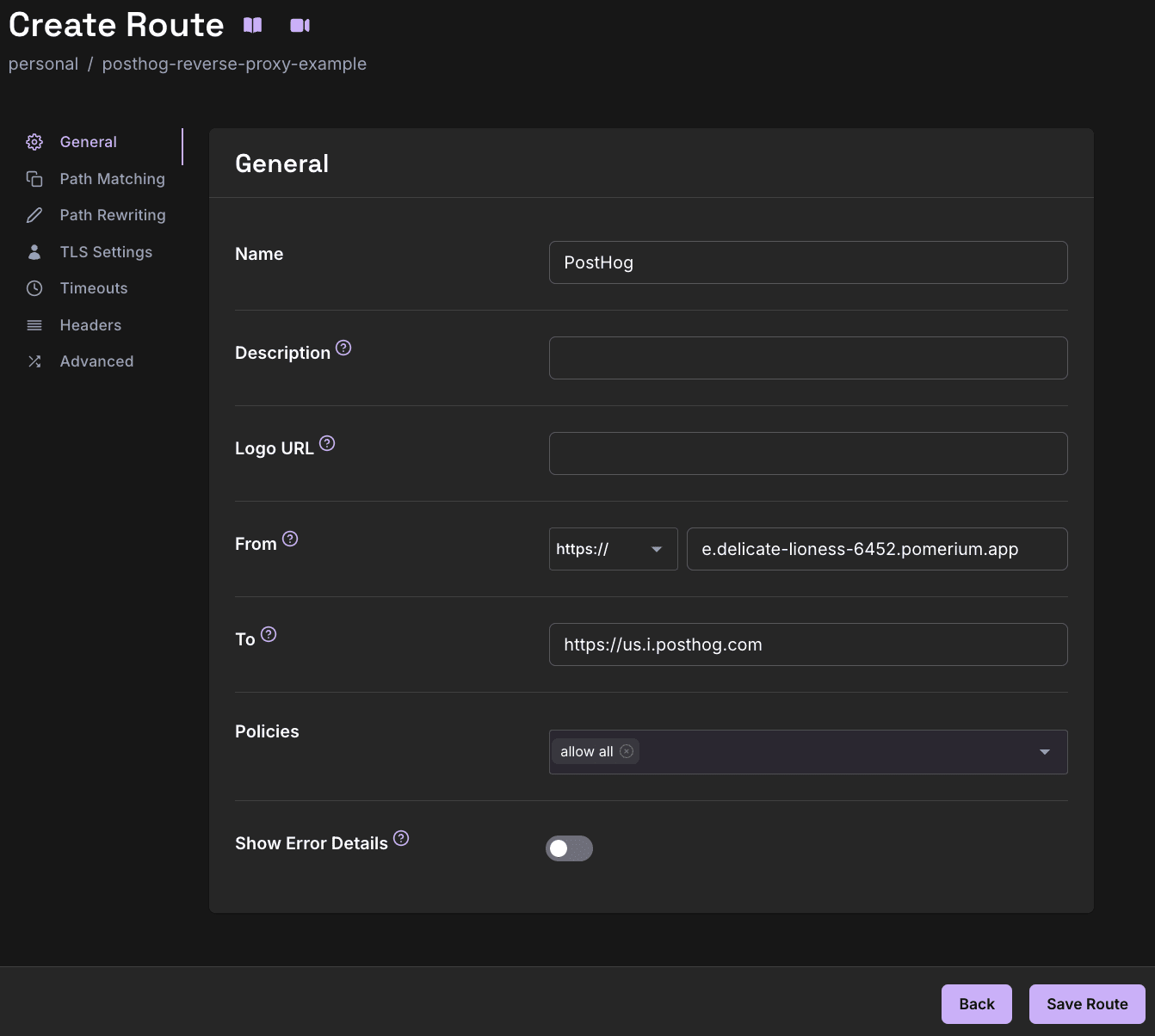Click the TLS Settings person icon
This screenshot has width=1155, height=1036.
pos(34,252)
